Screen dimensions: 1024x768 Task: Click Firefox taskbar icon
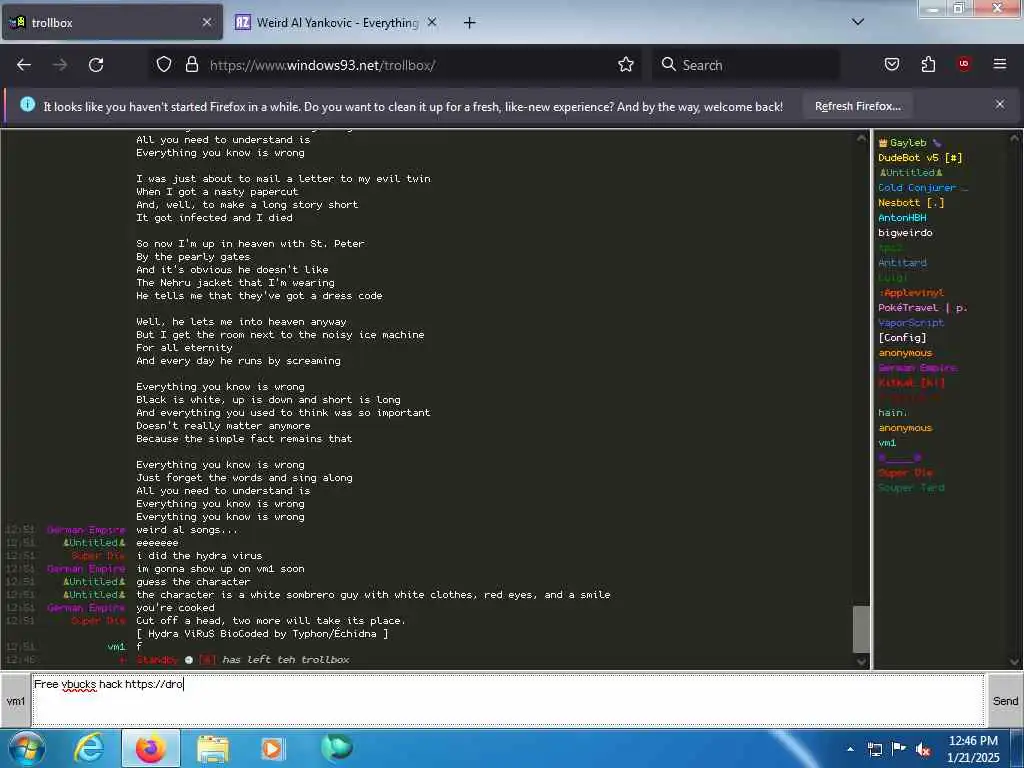pos(150,748)
